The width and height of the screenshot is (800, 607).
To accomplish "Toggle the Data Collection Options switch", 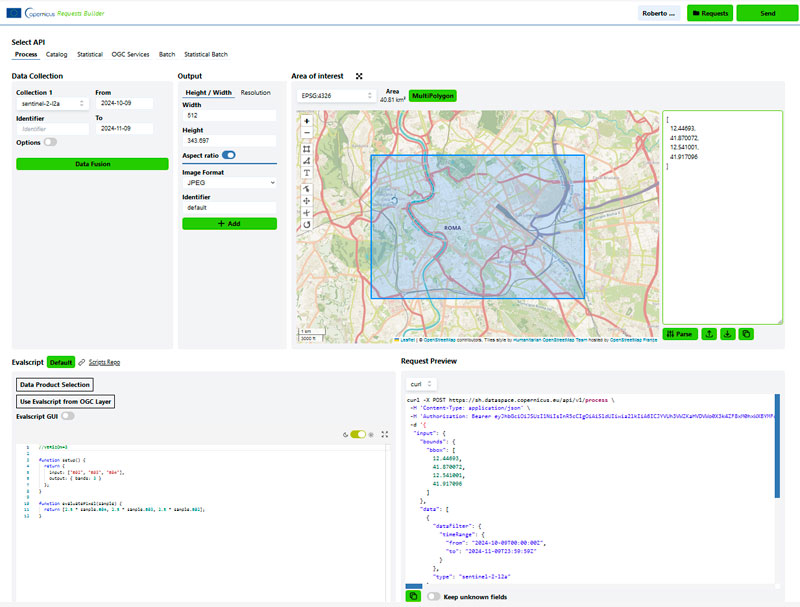I will click(51, 142).
